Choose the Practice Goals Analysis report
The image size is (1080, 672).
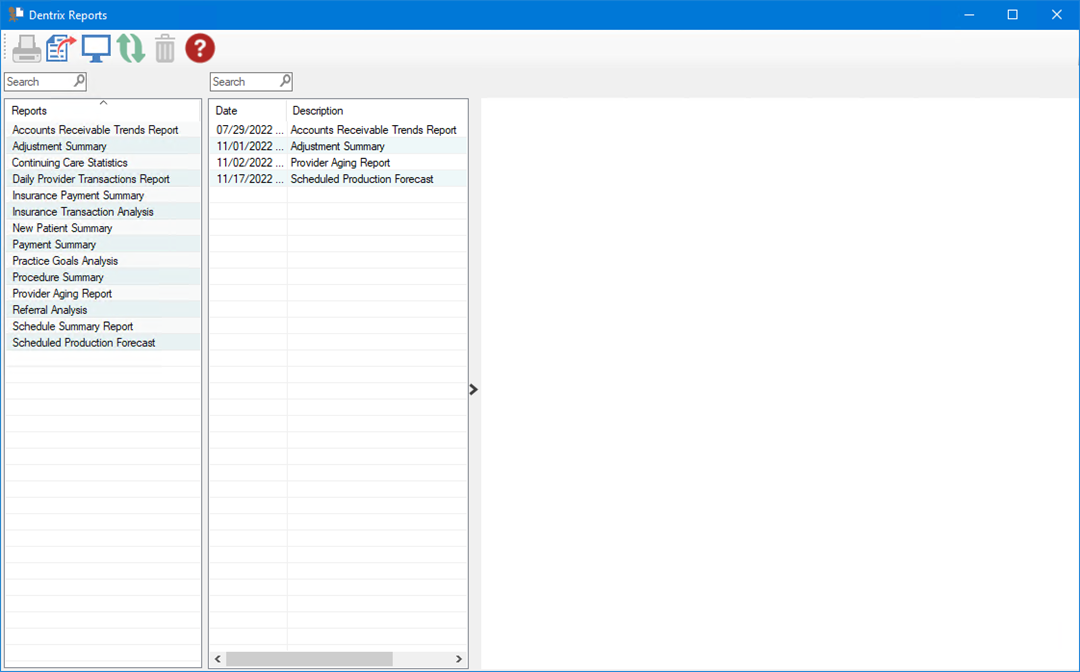[x=65, y=261]
